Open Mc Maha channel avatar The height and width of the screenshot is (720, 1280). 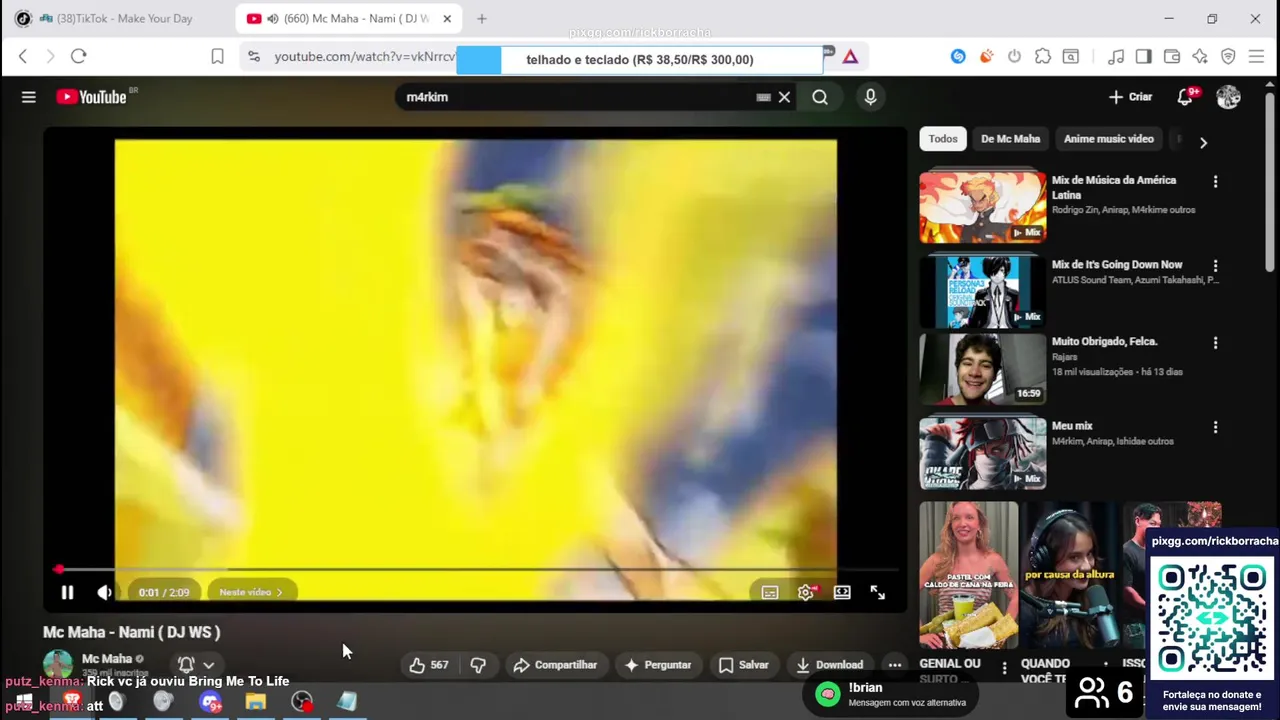pos(57,664)
